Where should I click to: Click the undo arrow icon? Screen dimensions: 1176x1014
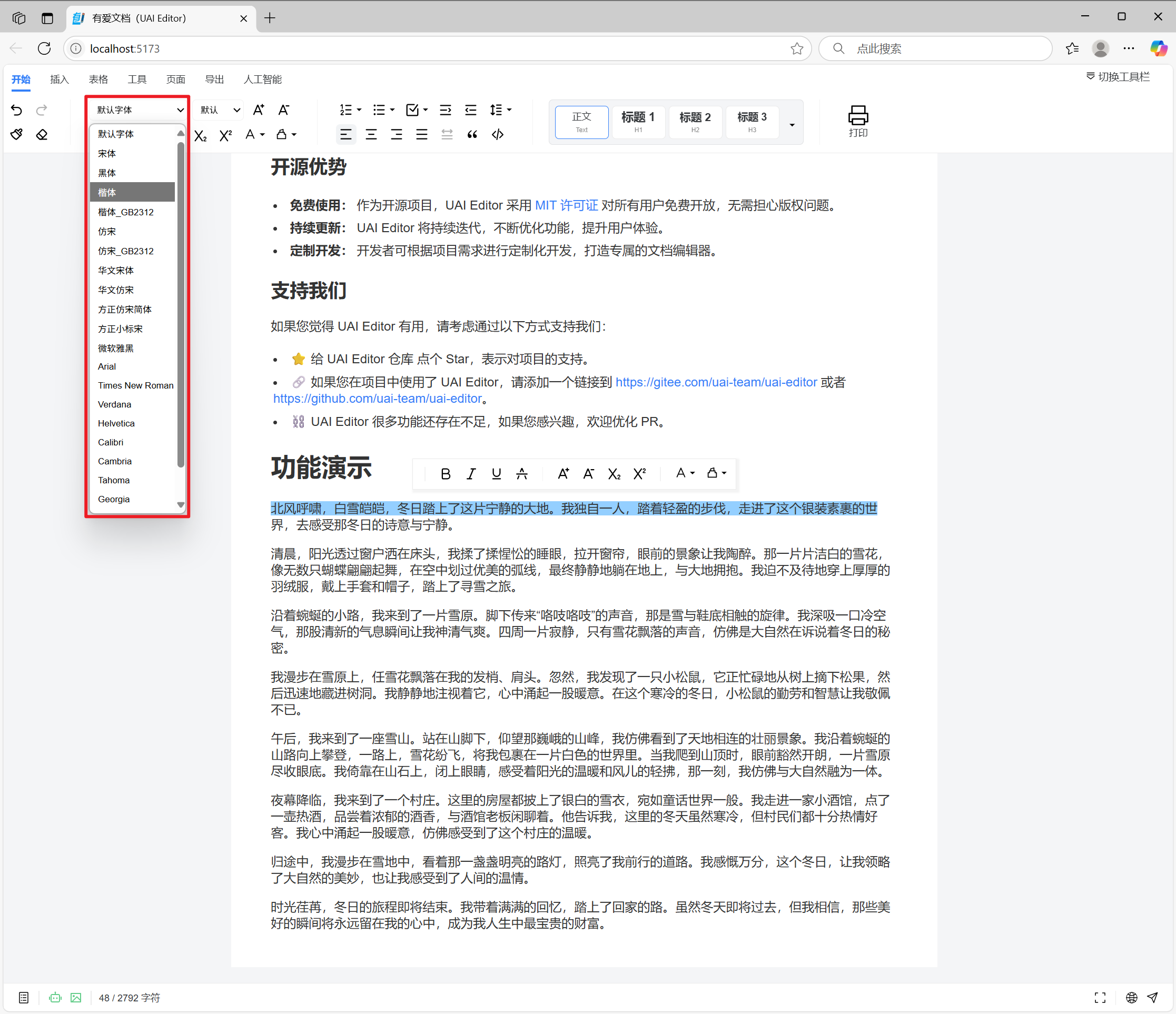[x=16, y=110]
